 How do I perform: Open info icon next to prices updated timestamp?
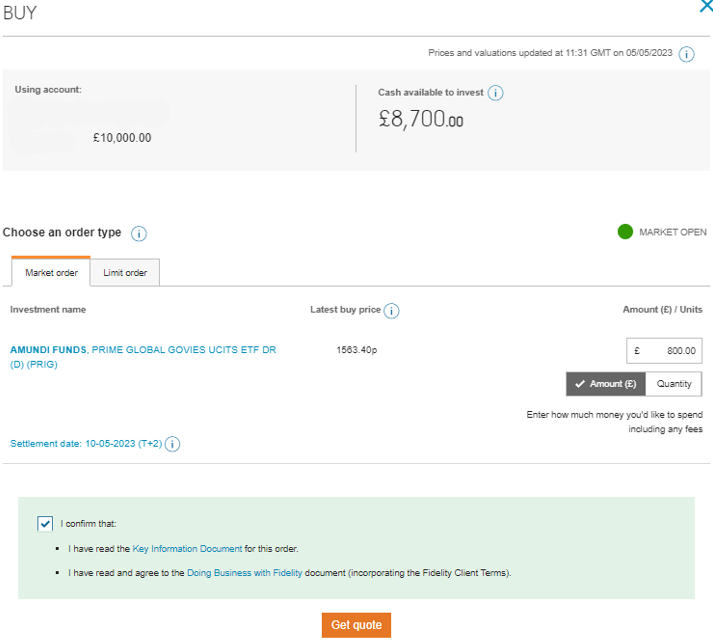(686, 54)
